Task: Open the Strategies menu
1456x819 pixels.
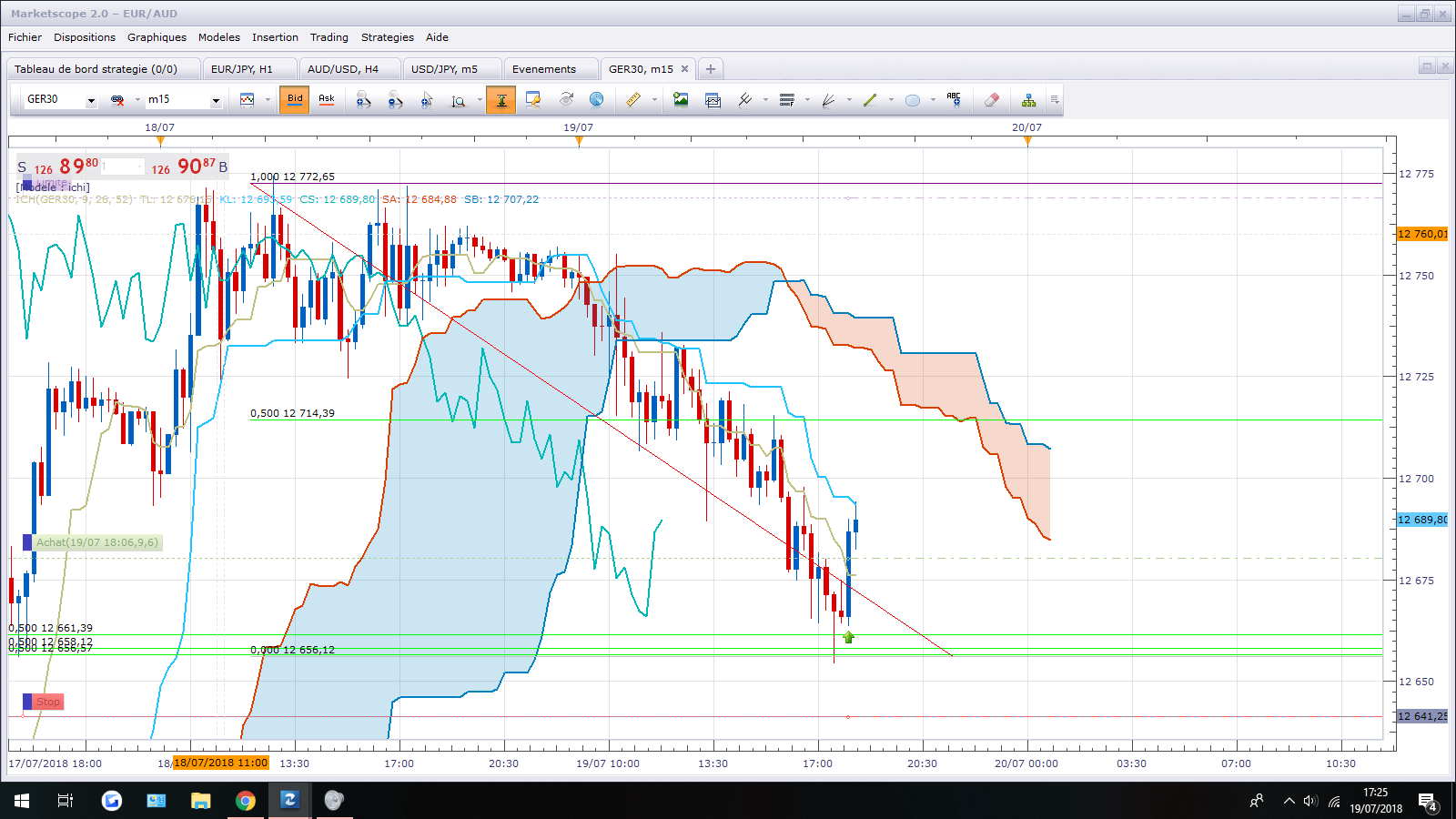Action: (x=387, y=37)
